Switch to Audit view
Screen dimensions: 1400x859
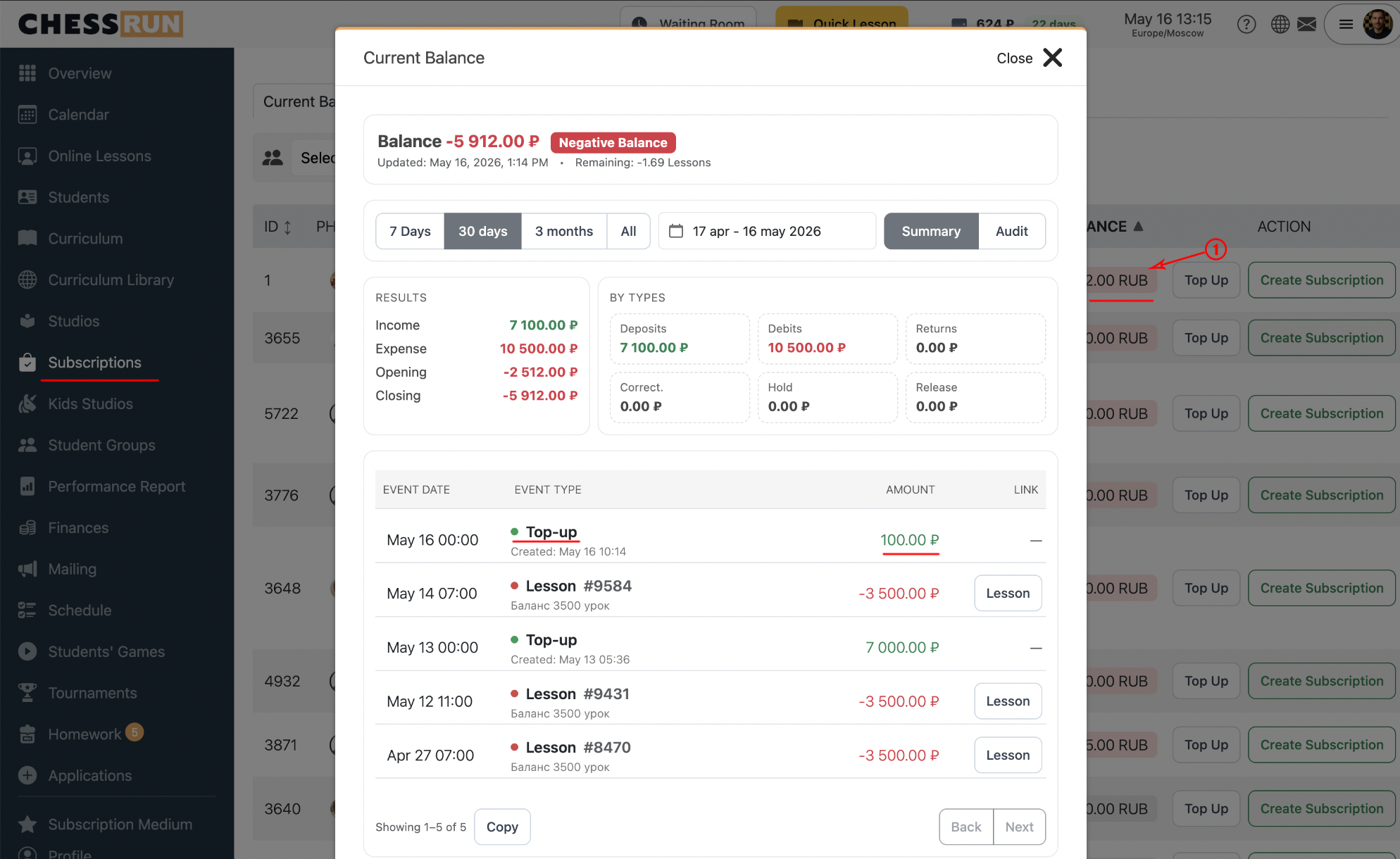coord(1011,231)
